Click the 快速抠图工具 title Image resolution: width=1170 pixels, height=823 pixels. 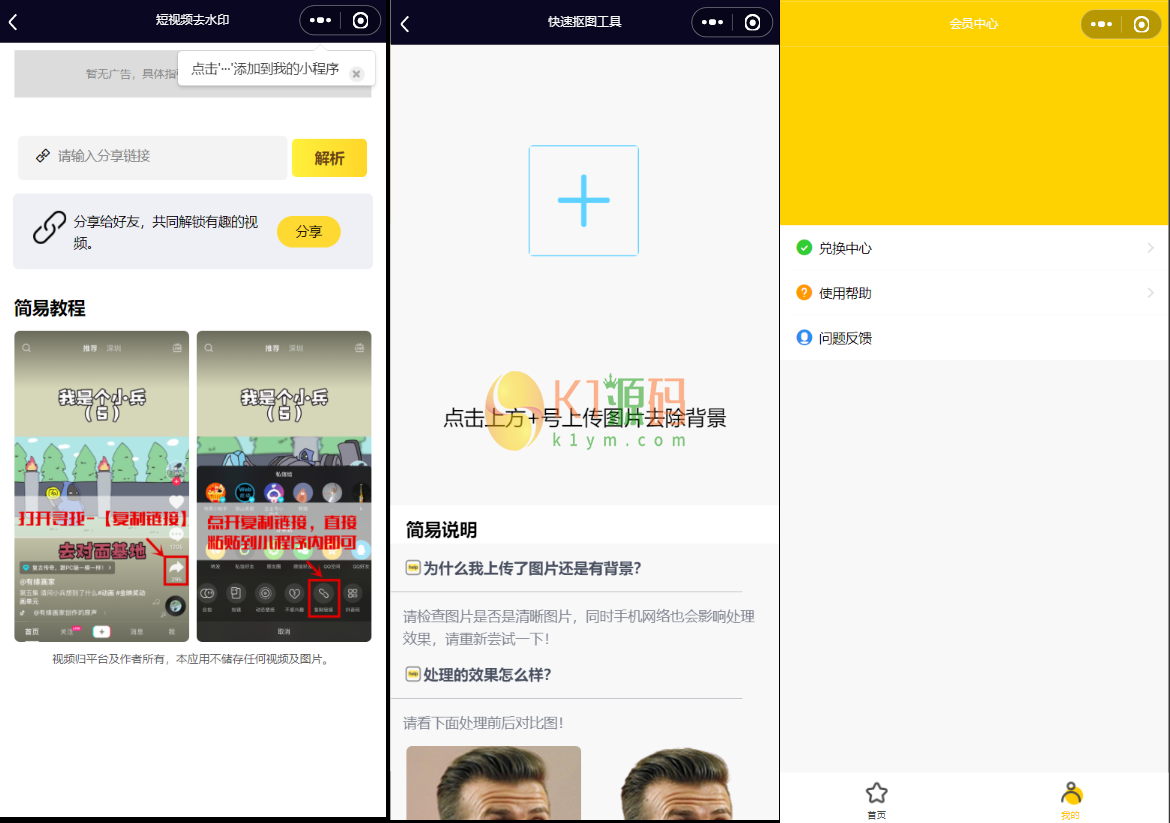click(x=584, y=22)
